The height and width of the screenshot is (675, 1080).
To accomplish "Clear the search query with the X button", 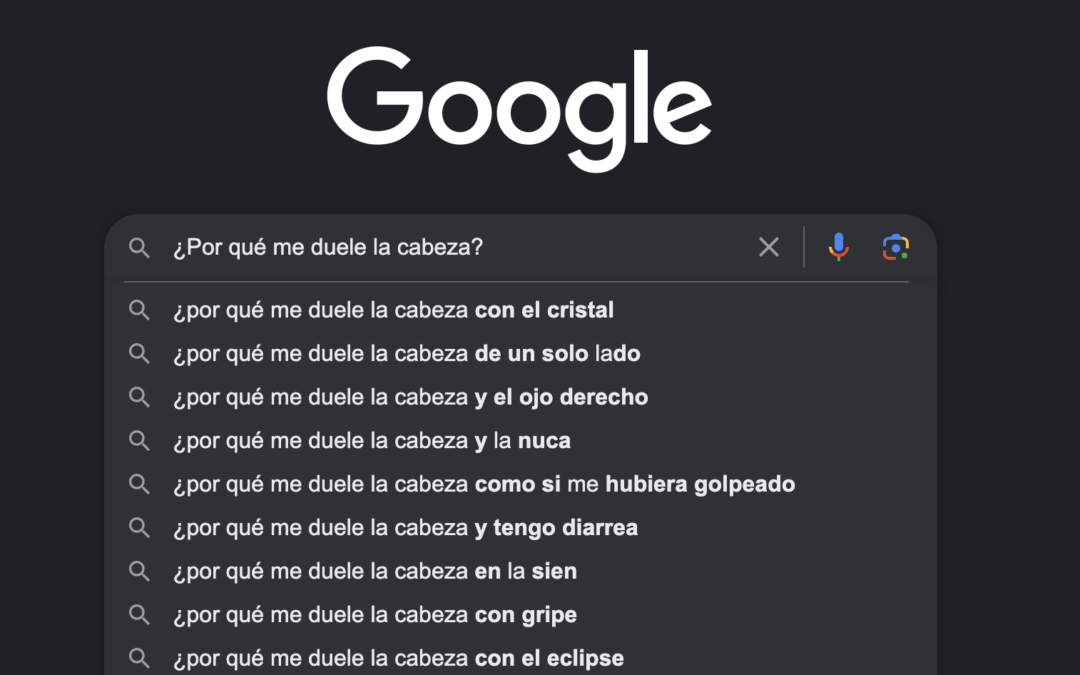I will coord(768,247).
